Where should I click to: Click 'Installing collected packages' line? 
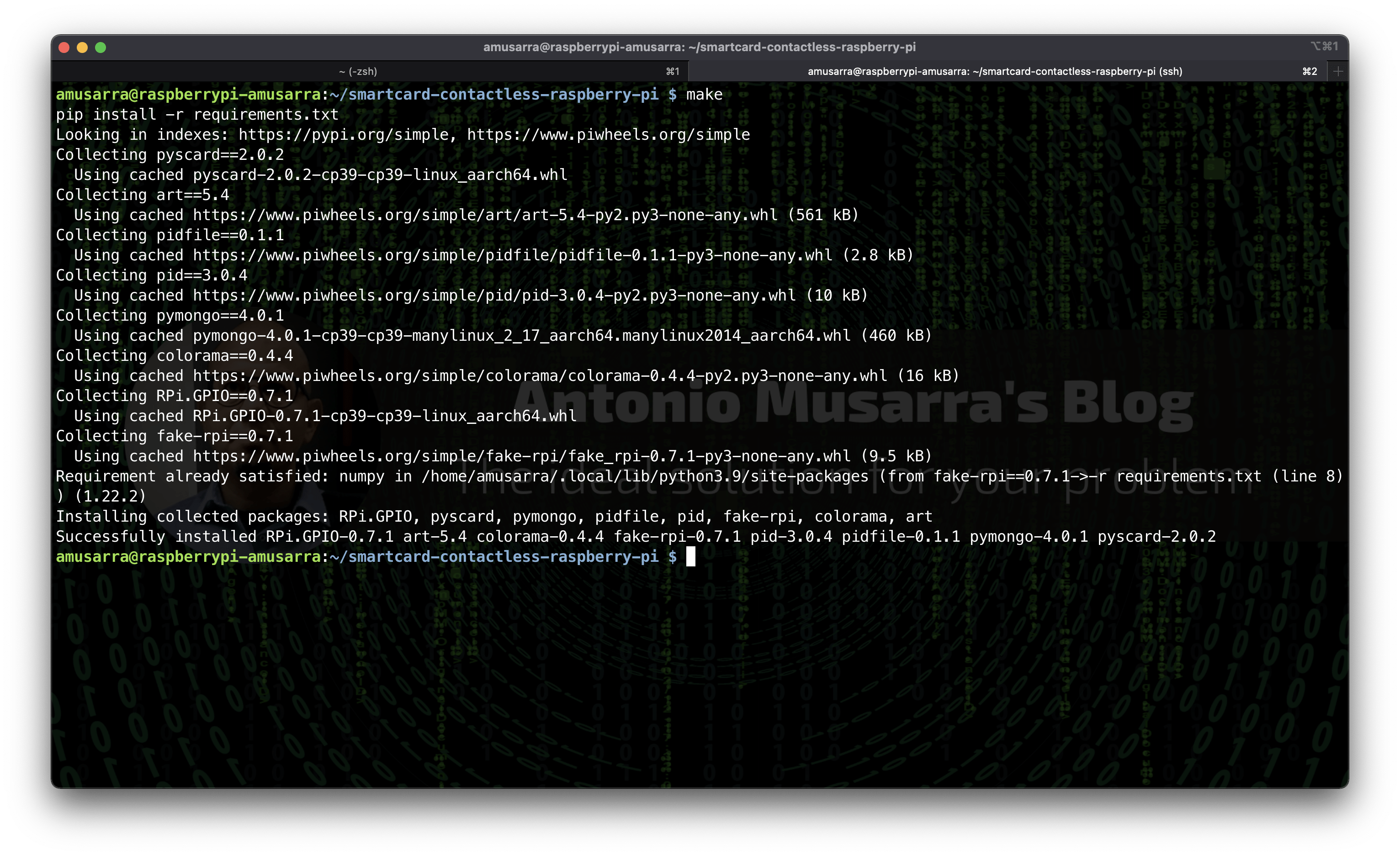pyautogui.click(x=494, y=516)
